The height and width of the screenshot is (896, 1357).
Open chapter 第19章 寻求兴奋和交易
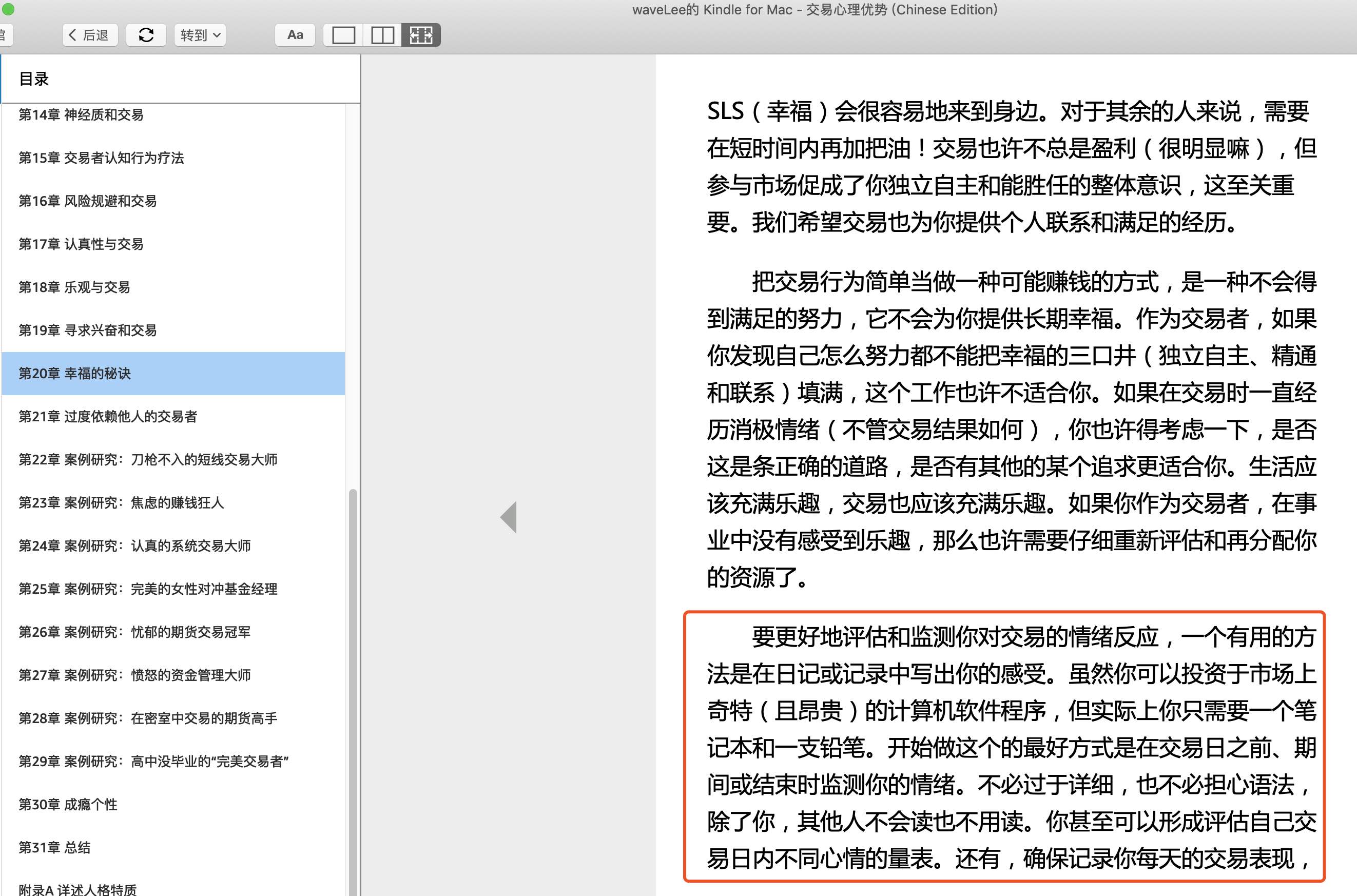click(x=173, y=330)
